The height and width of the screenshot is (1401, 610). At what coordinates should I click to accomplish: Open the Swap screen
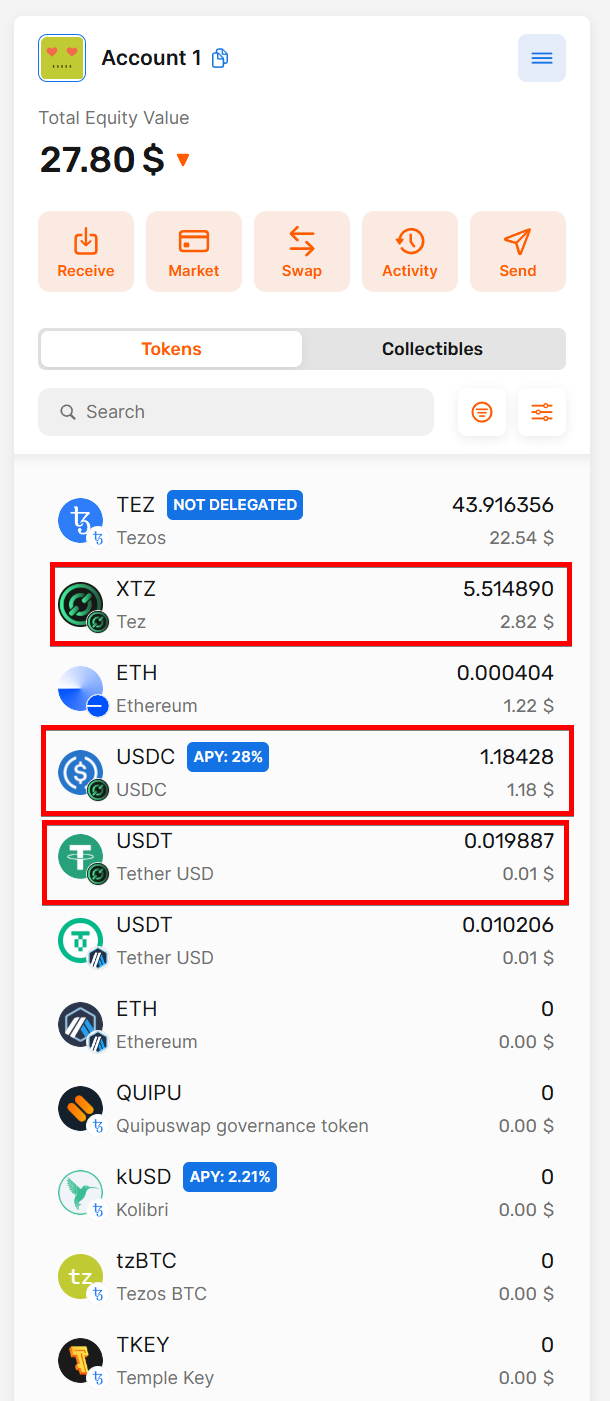[x=302, y=251]
